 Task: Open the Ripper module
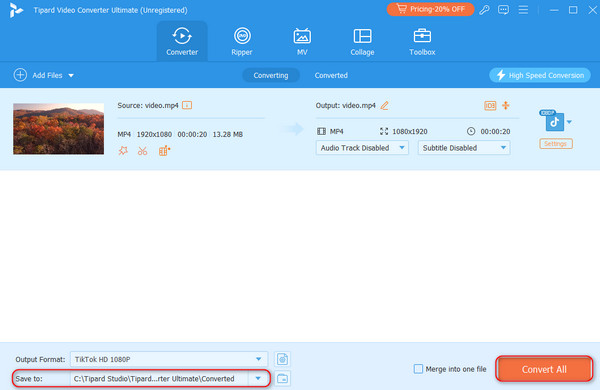(x=242, y=41)
